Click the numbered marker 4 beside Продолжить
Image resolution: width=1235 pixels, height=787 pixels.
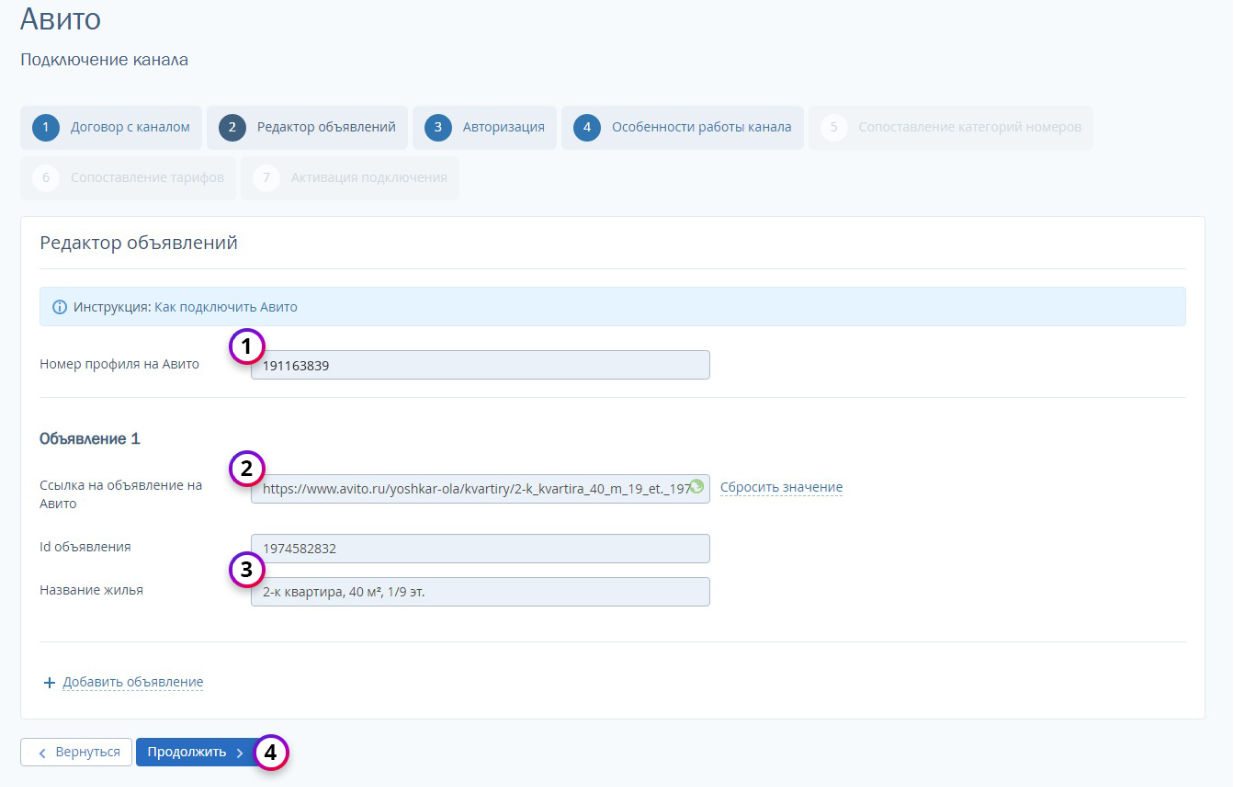tap(271, 753)
